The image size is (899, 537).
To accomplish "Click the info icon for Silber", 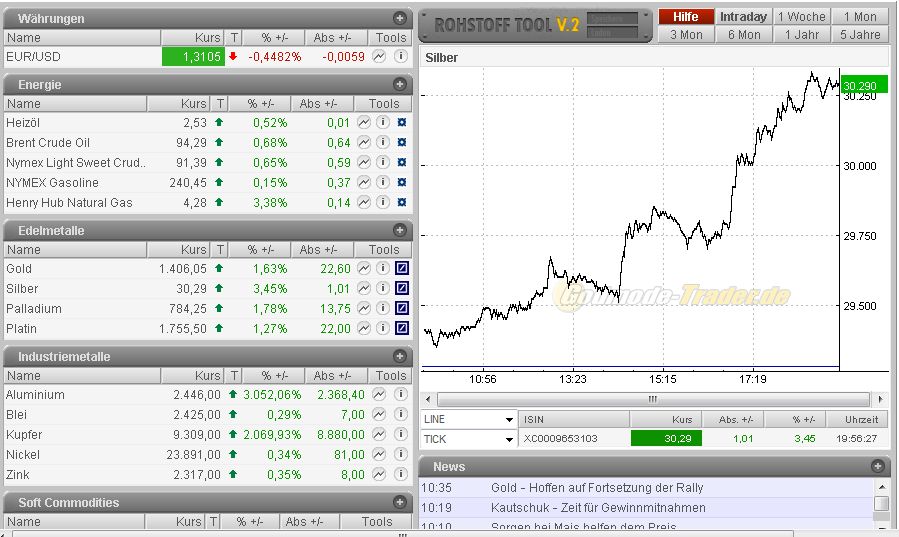I will tap(382, 289).
